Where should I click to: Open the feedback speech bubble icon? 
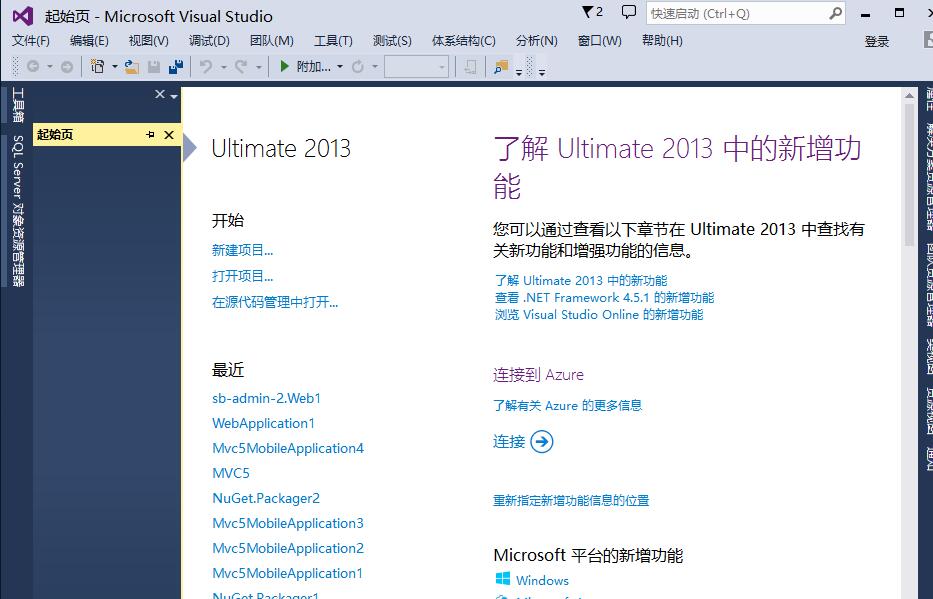pos(628,12)
